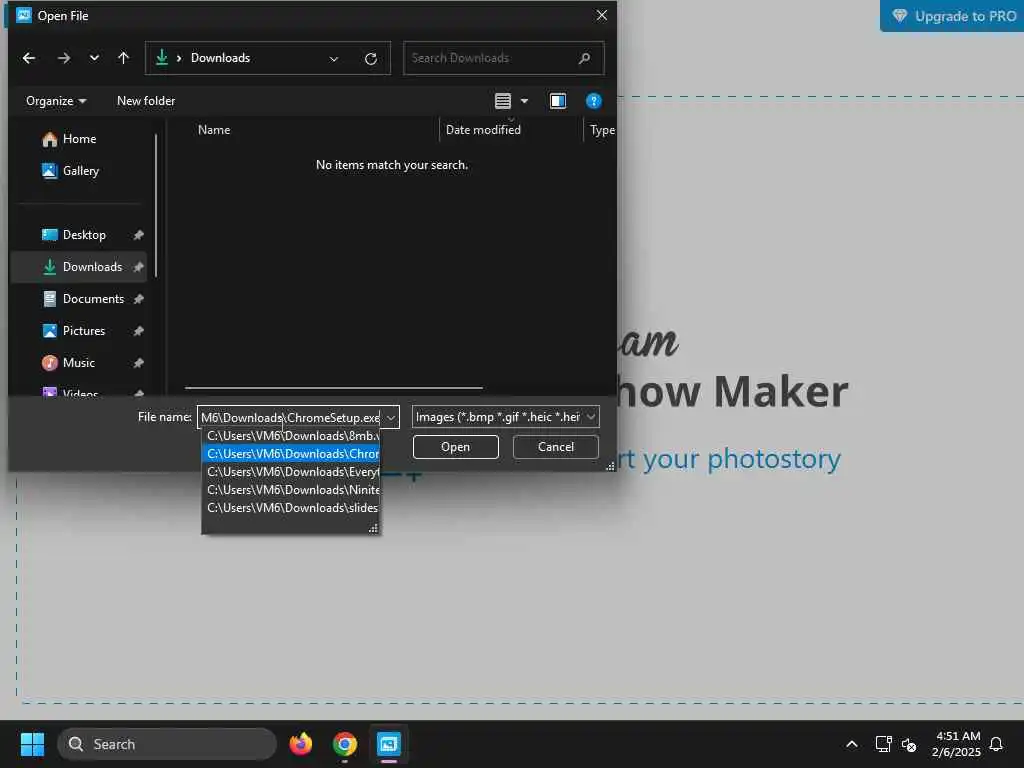Choose 8mb suggestion in file name list
Image resolution: width=1024 pixels, height=768 pixels.
pyautogui.click(x=291, y=436)
